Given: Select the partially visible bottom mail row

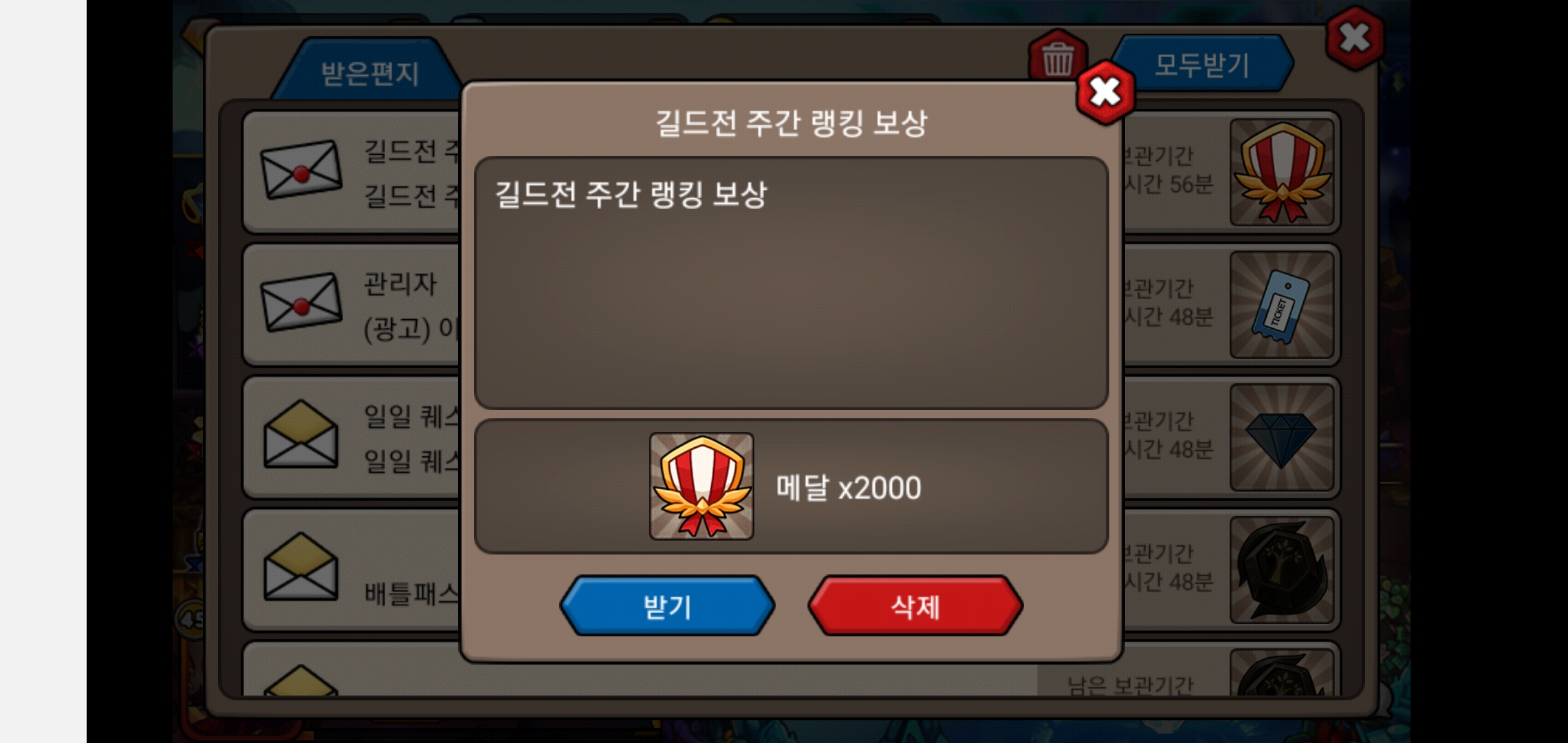Looking at the screenshot, I should [x=791, y=669].
